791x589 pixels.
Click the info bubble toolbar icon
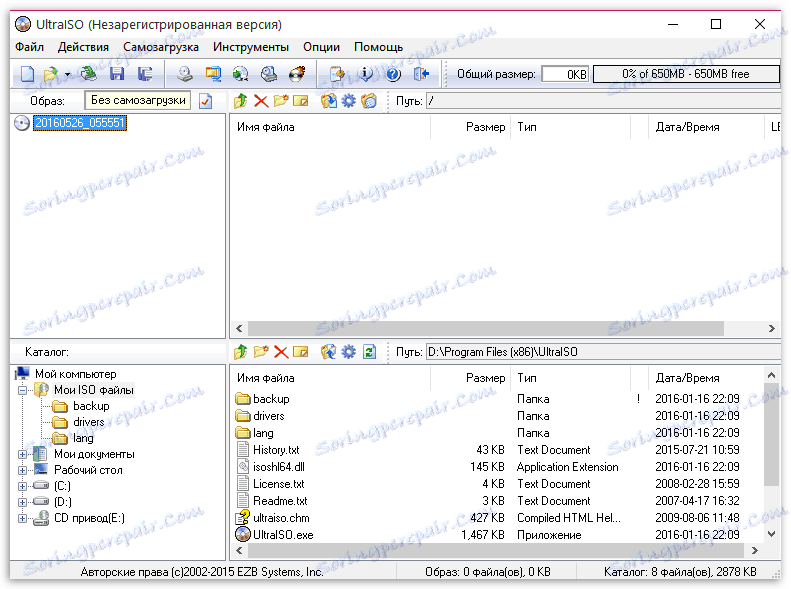pos(365,74)
